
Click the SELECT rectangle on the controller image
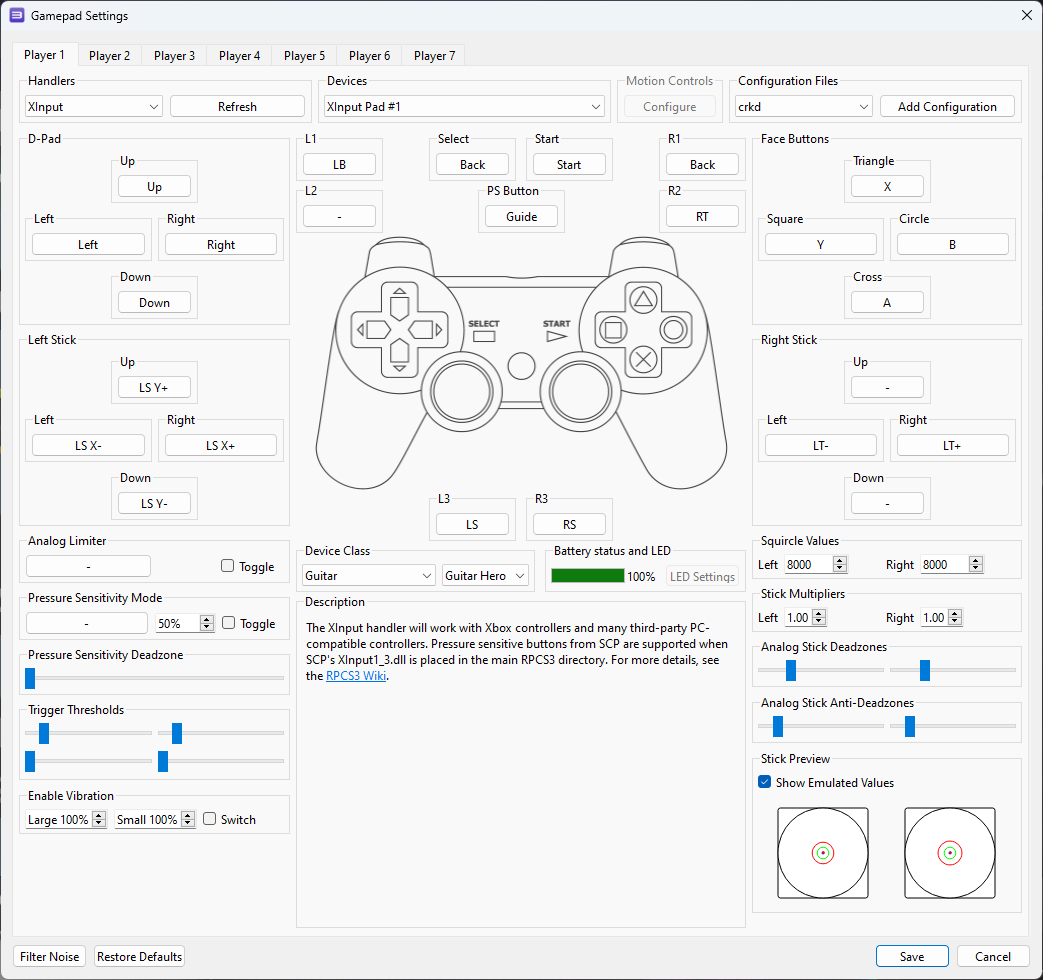[484, 337]
